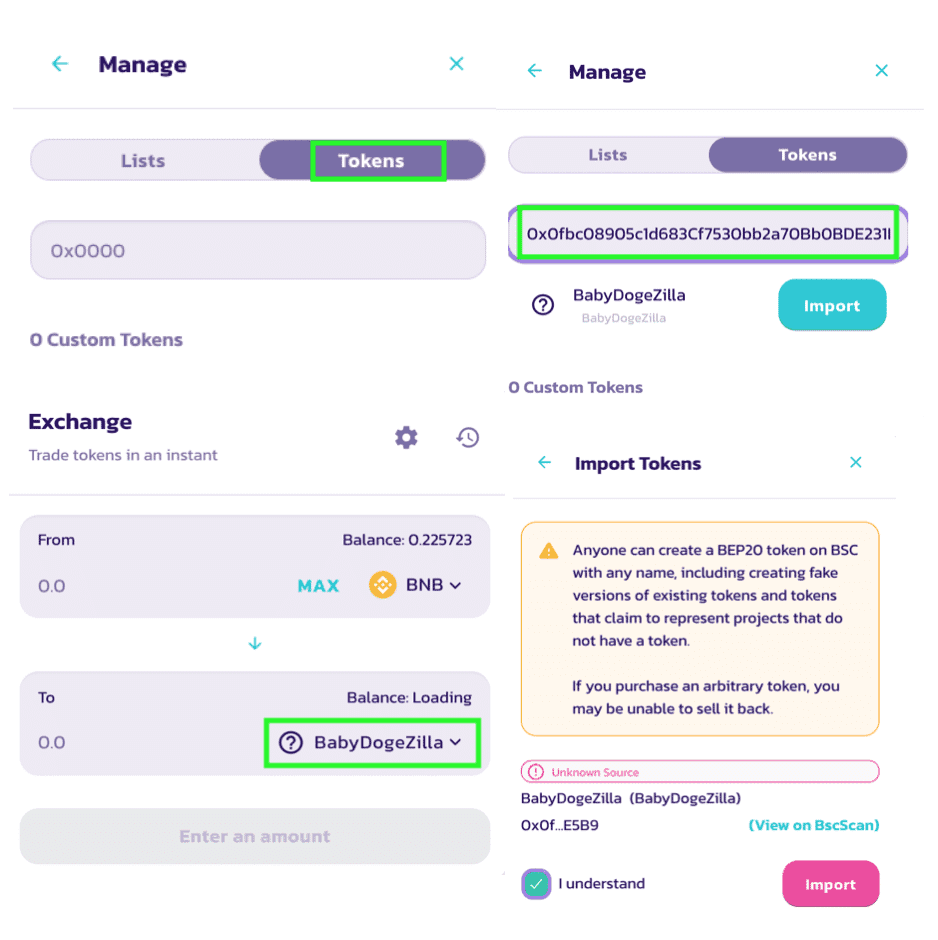The width and height of the screenshot is (938, 940).
Task: Click back arrow in right Manage panel
Action: point(535,71)
